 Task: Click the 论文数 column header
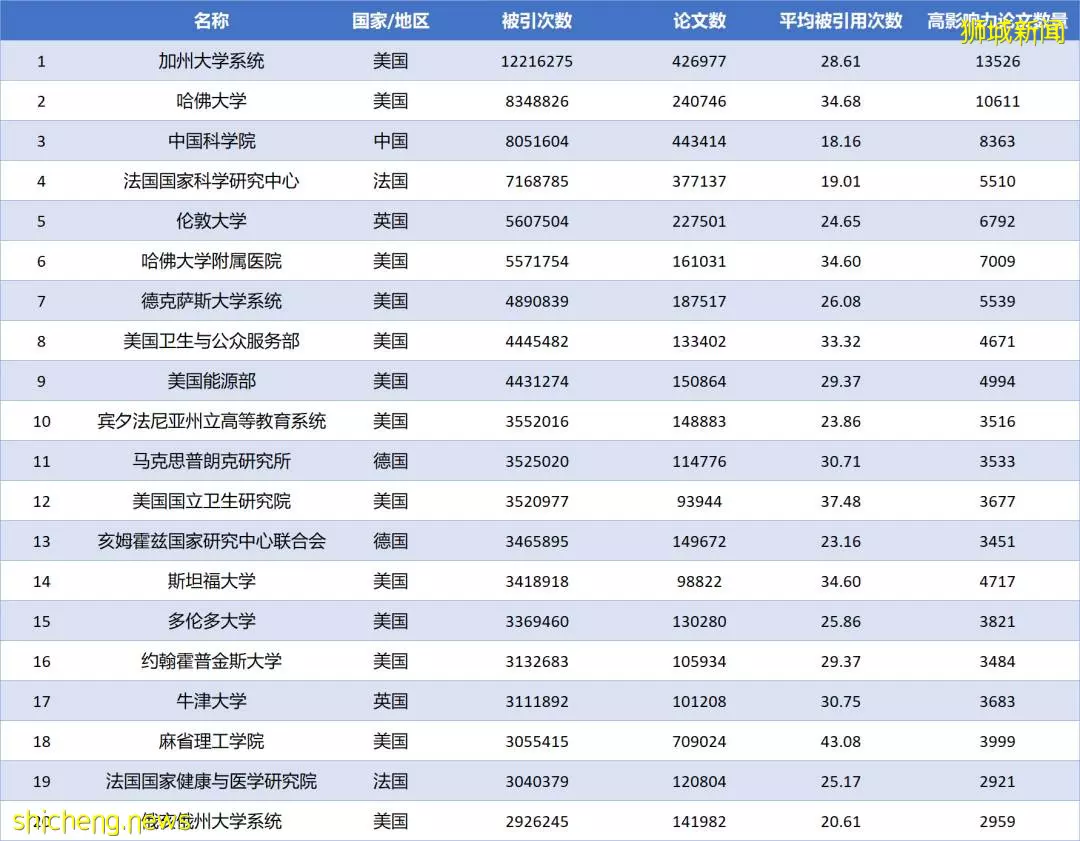coord(699,21)
